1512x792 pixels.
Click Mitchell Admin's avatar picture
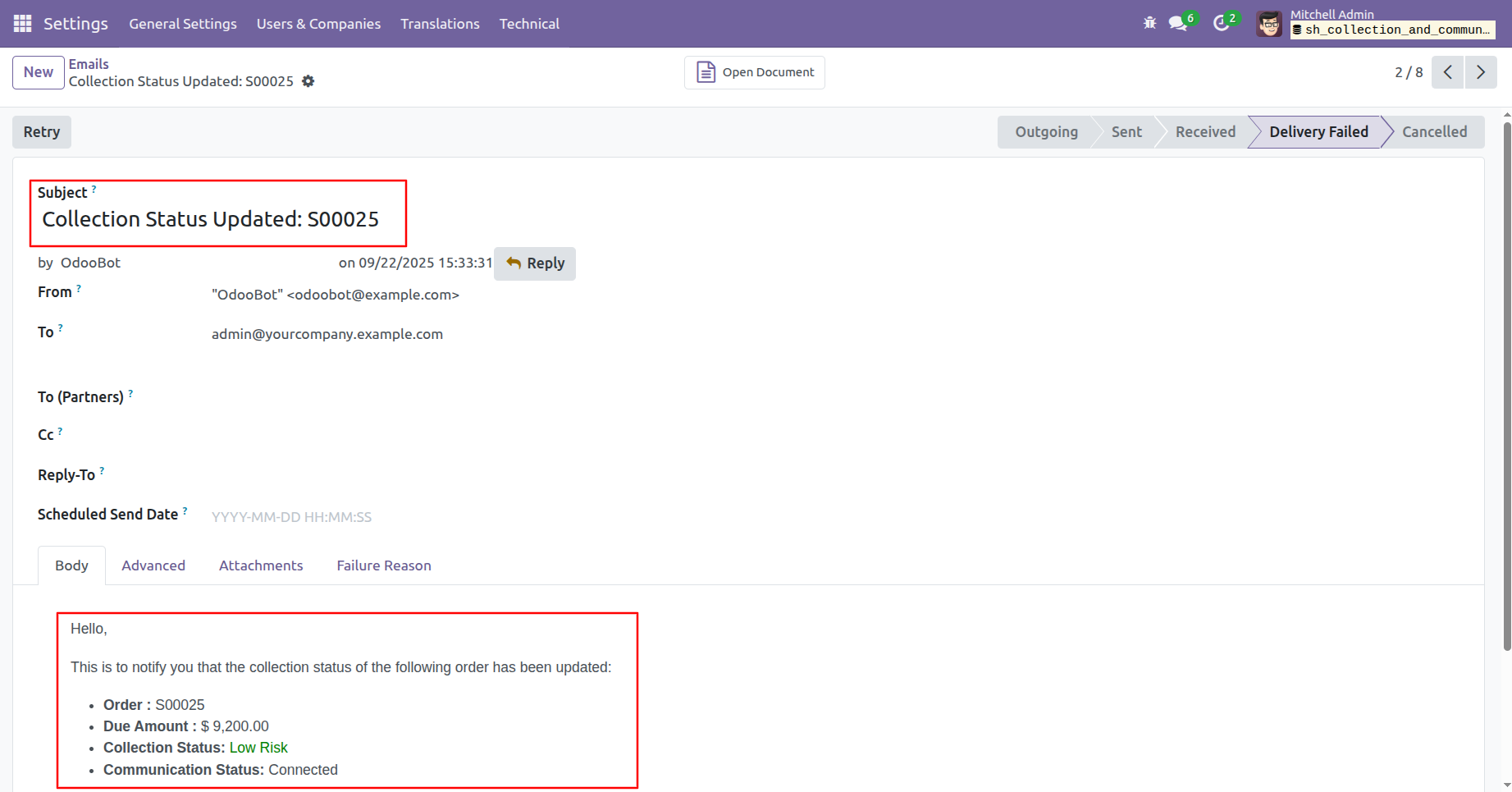[x=1269, y=24]
